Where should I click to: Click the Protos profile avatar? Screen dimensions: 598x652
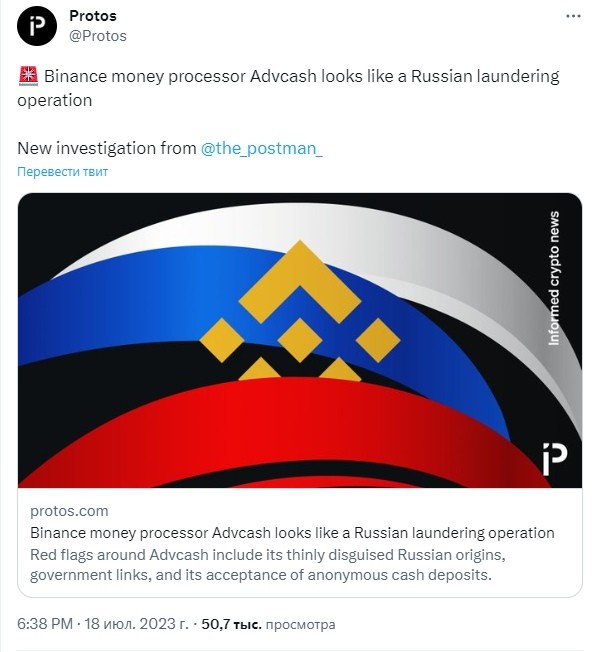tap(37, 26)
